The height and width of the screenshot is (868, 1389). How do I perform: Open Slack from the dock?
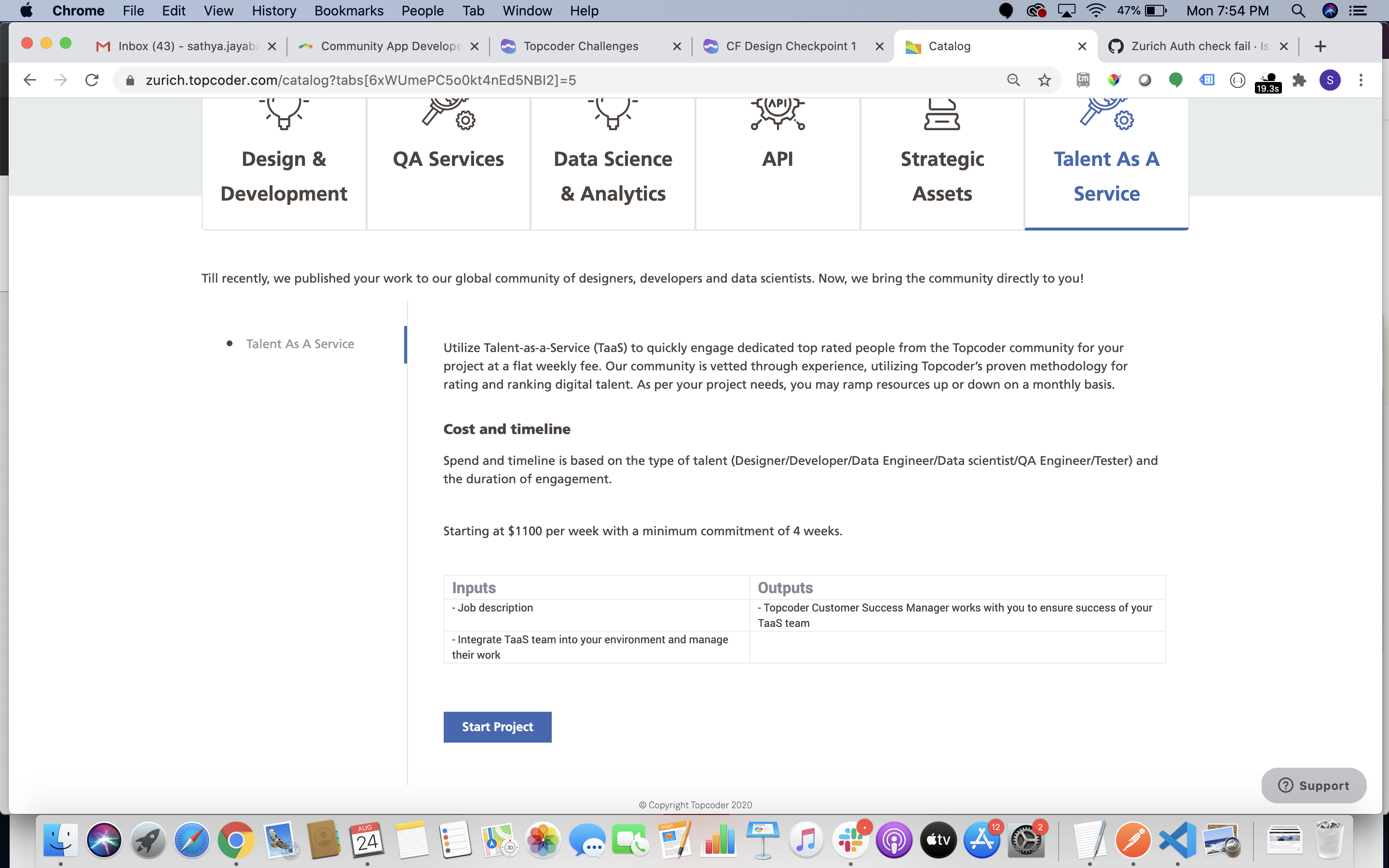[x=850, y=841]
